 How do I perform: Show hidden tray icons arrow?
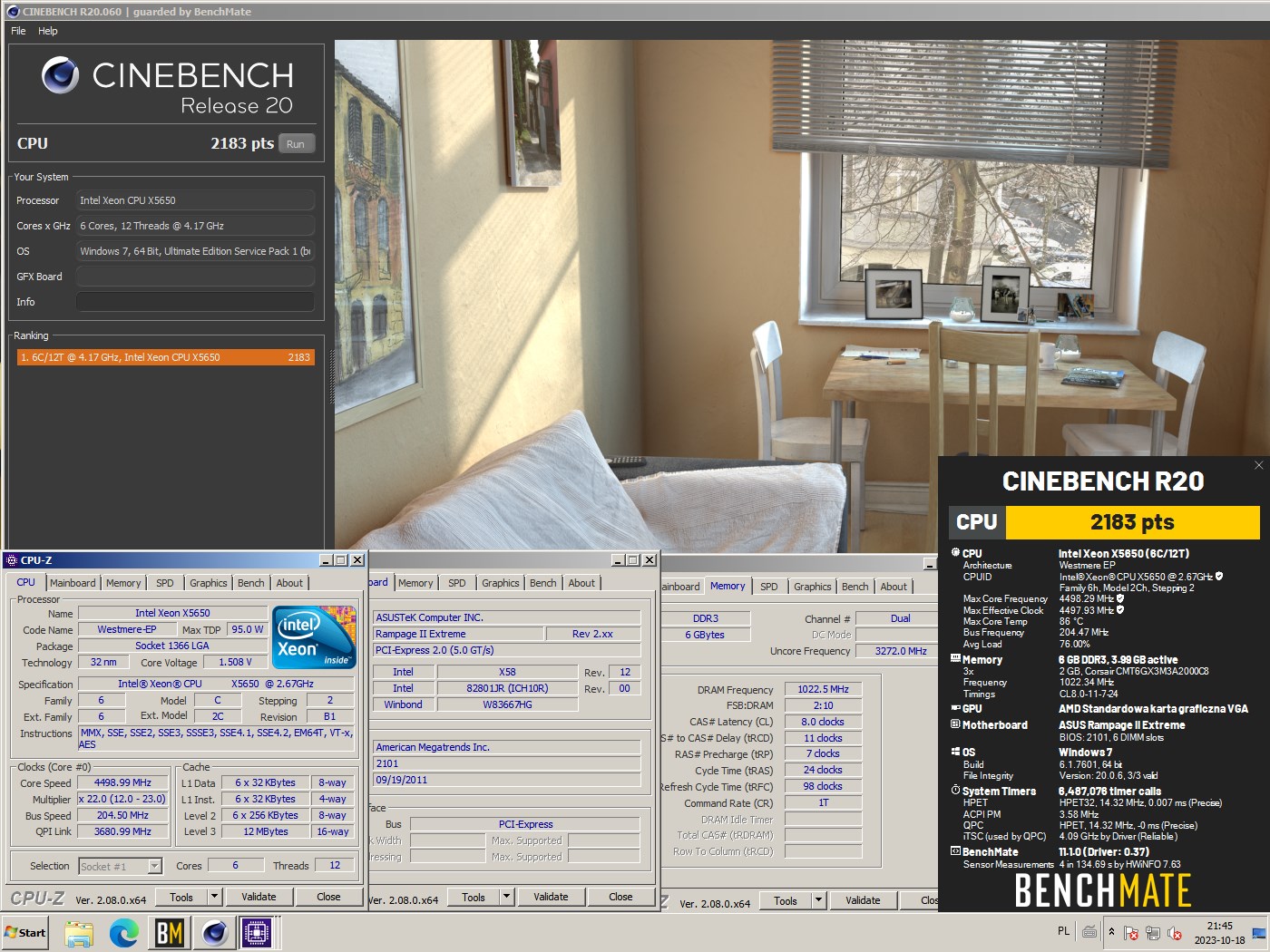pyautogui.click(x=1111, y=932)
